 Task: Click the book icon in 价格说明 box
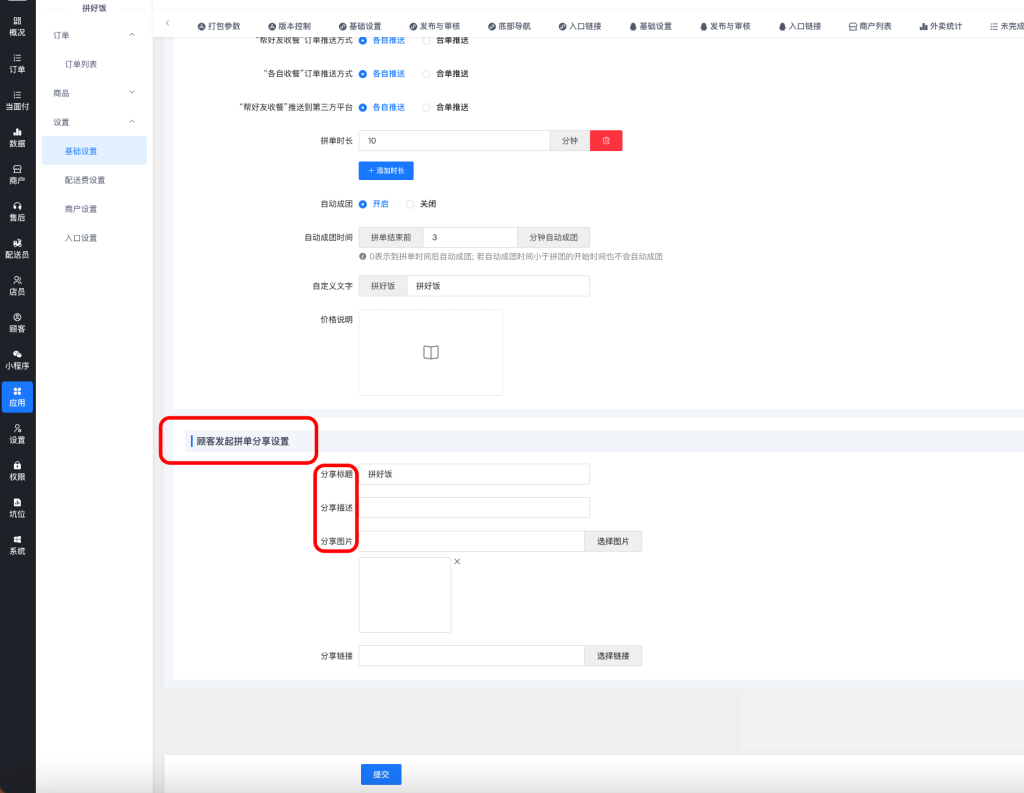(431, 352)
